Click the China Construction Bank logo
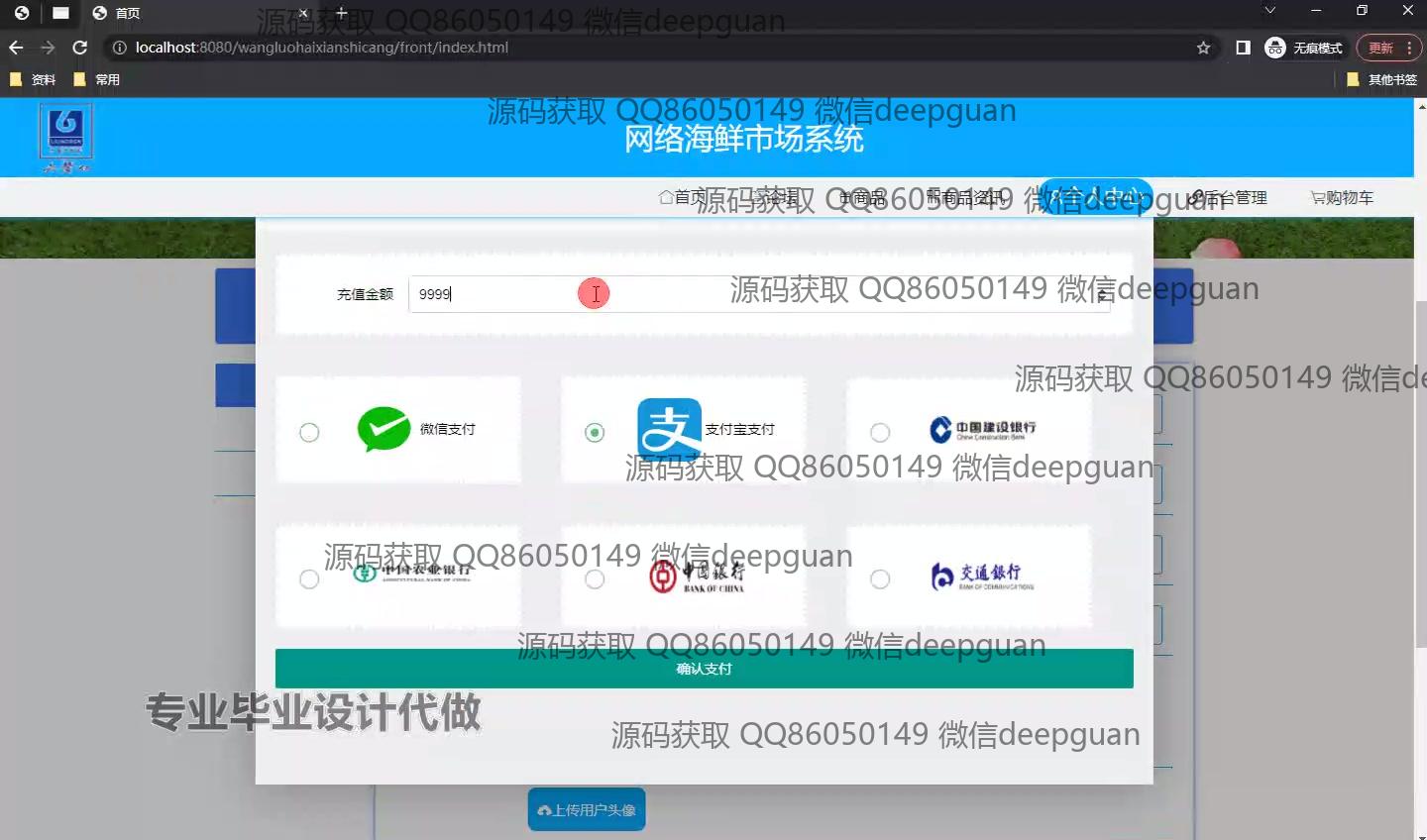 click(x=982, y=429)
